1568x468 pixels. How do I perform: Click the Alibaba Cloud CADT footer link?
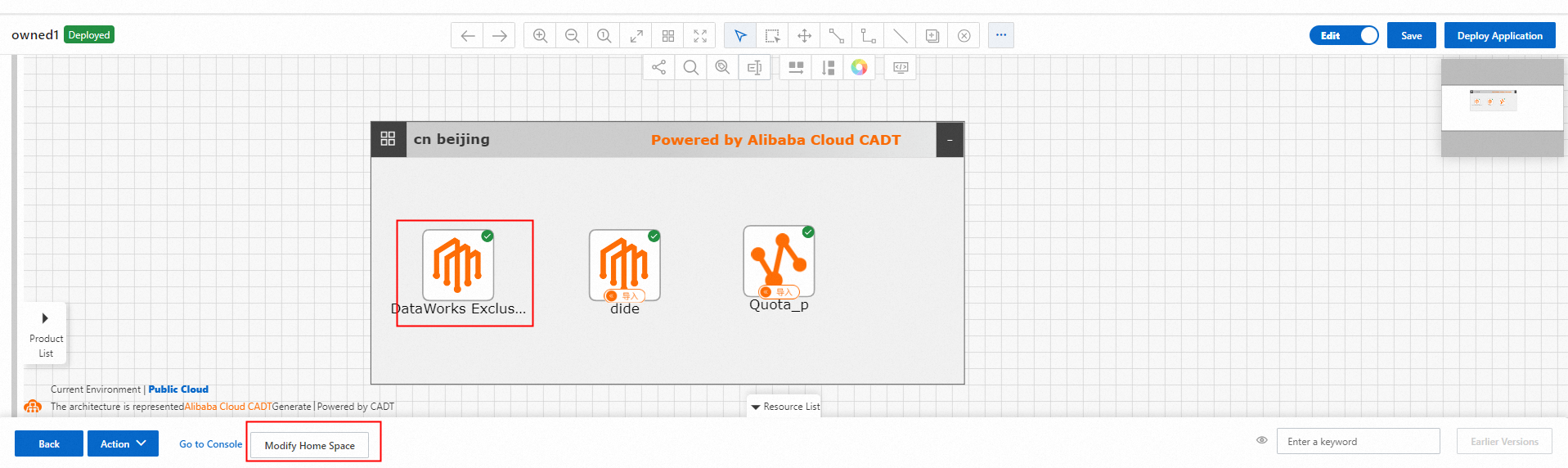point(228,407)
